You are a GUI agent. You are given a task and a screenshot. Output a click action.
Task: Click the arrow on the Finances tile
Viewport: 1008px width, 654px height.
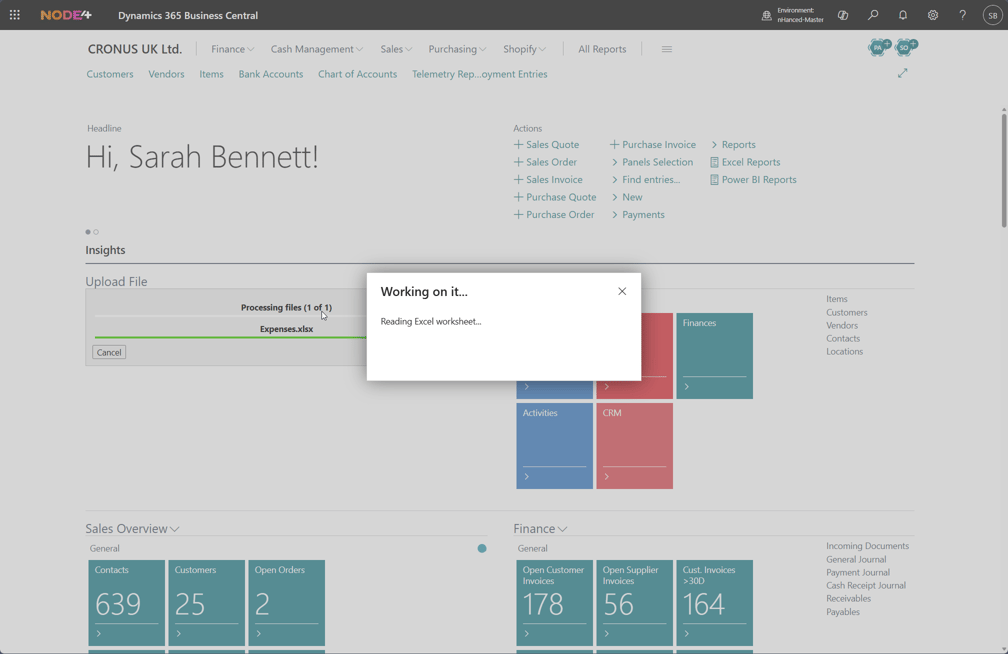point(687,386)
